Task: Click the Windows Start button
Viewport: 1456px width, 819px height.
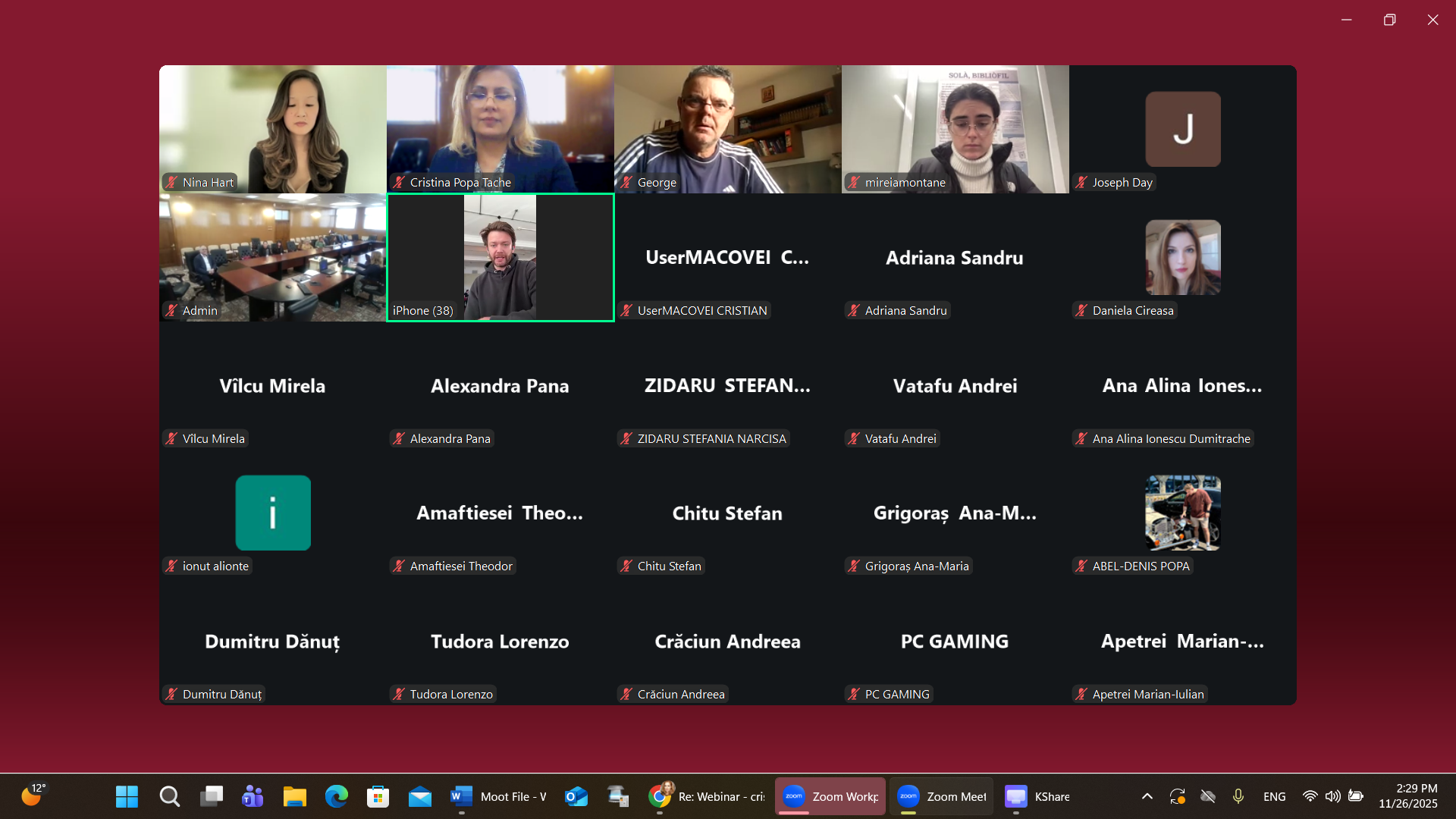Action: coord(127,796)
